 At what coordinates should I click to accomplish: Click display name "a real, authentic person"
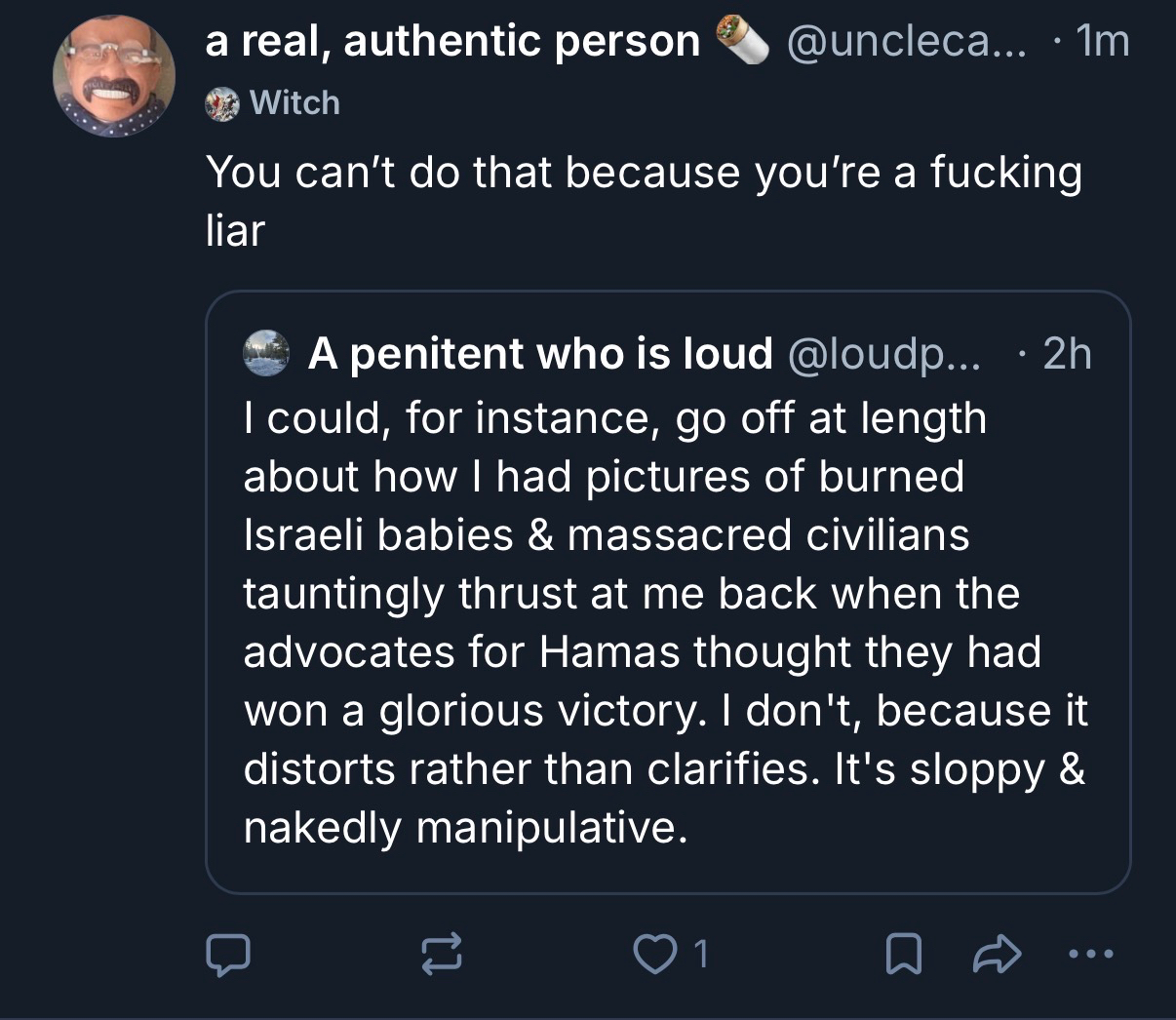pos(452,41)
